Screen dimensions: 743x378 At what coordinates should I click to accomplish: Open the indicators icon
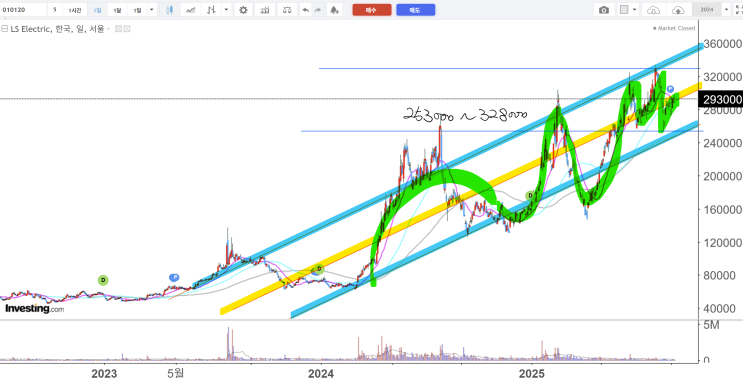(x=265, y=10)
